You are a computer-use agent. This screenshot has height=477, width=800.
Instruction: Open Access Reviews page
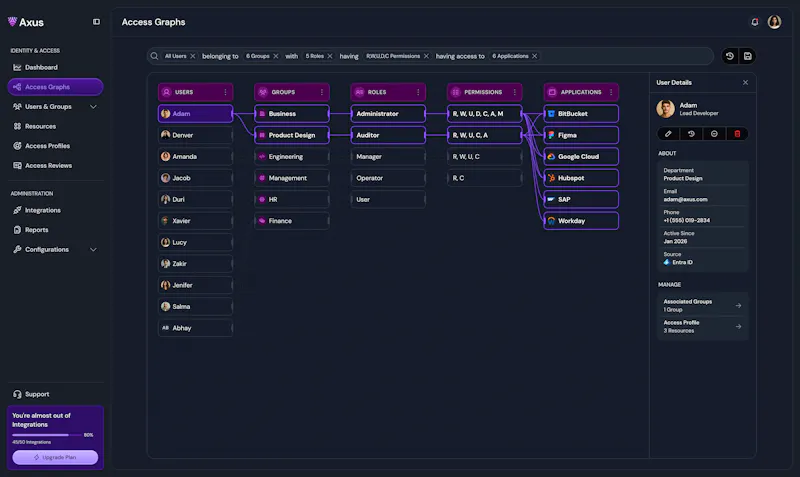click(x=55, y=165)
